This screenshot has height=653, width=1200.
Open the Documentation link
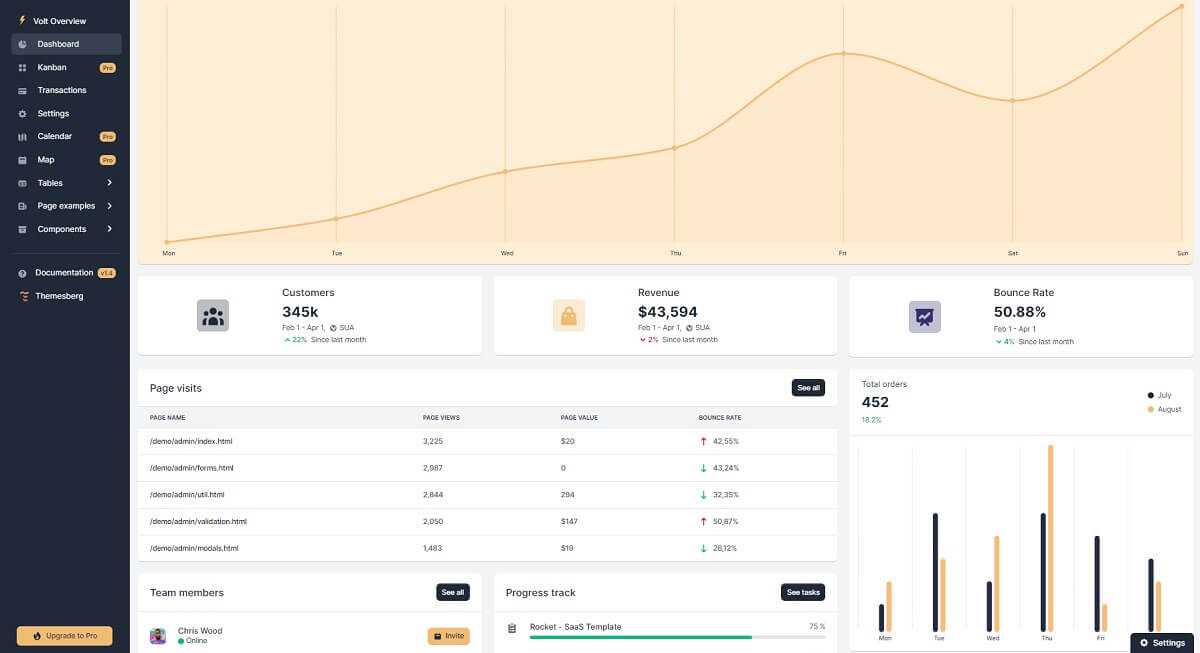tap(66, 273)
